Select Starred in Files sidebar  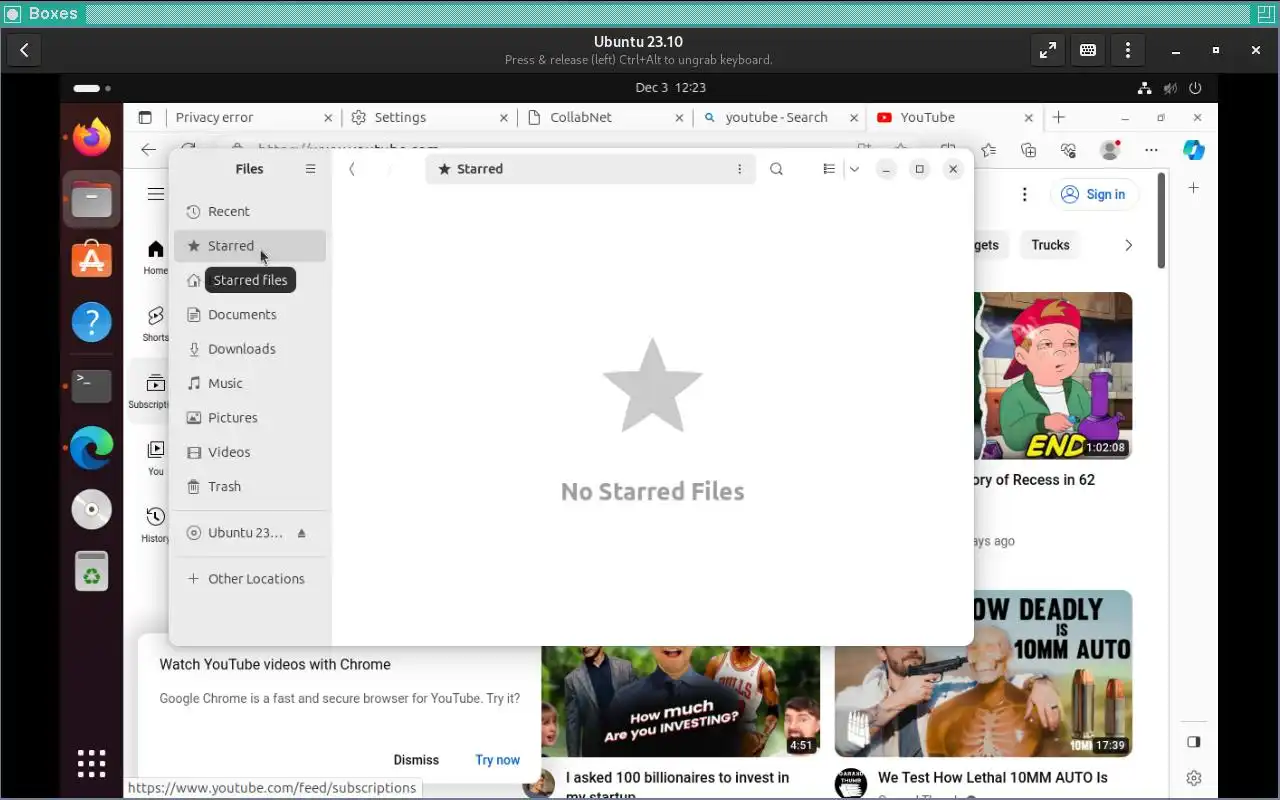pos(250,246)
